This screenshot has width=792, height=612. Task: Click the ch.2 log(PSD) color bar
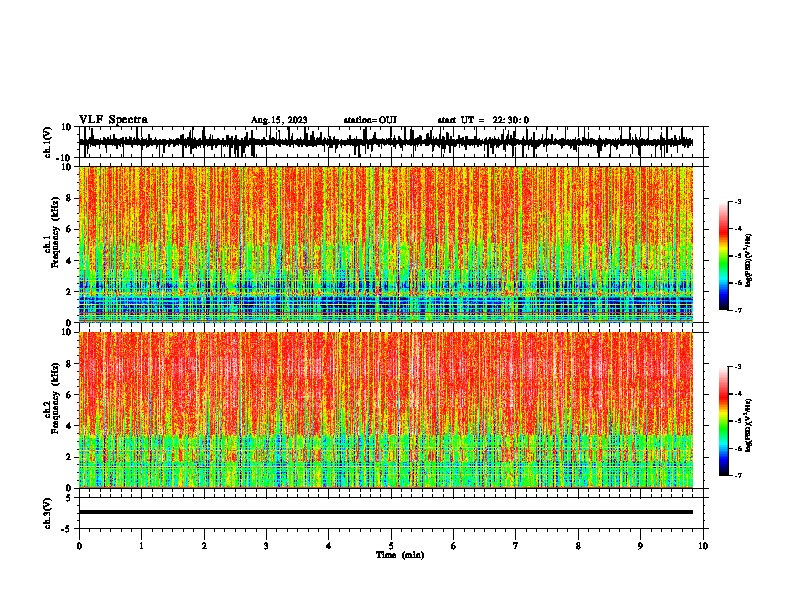(724, 421)
